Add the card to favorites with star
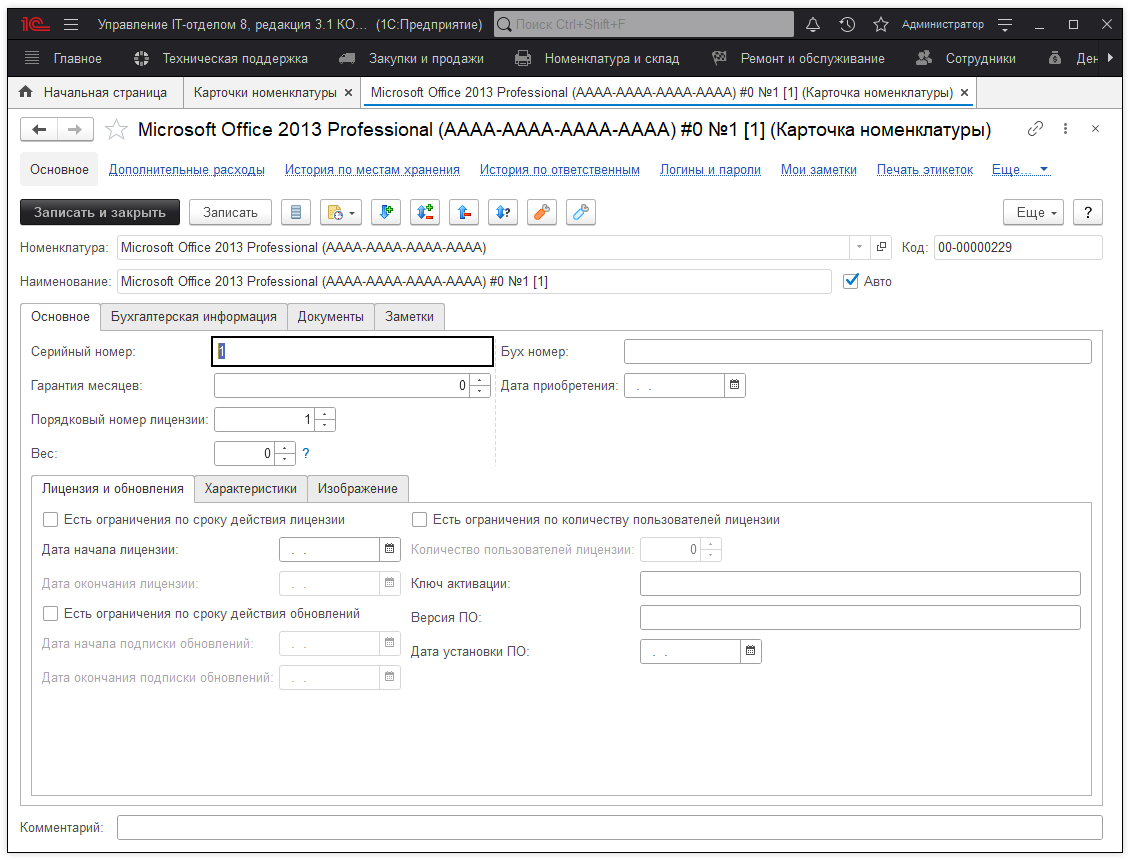 pyautogui.click(x=117, y=129)
